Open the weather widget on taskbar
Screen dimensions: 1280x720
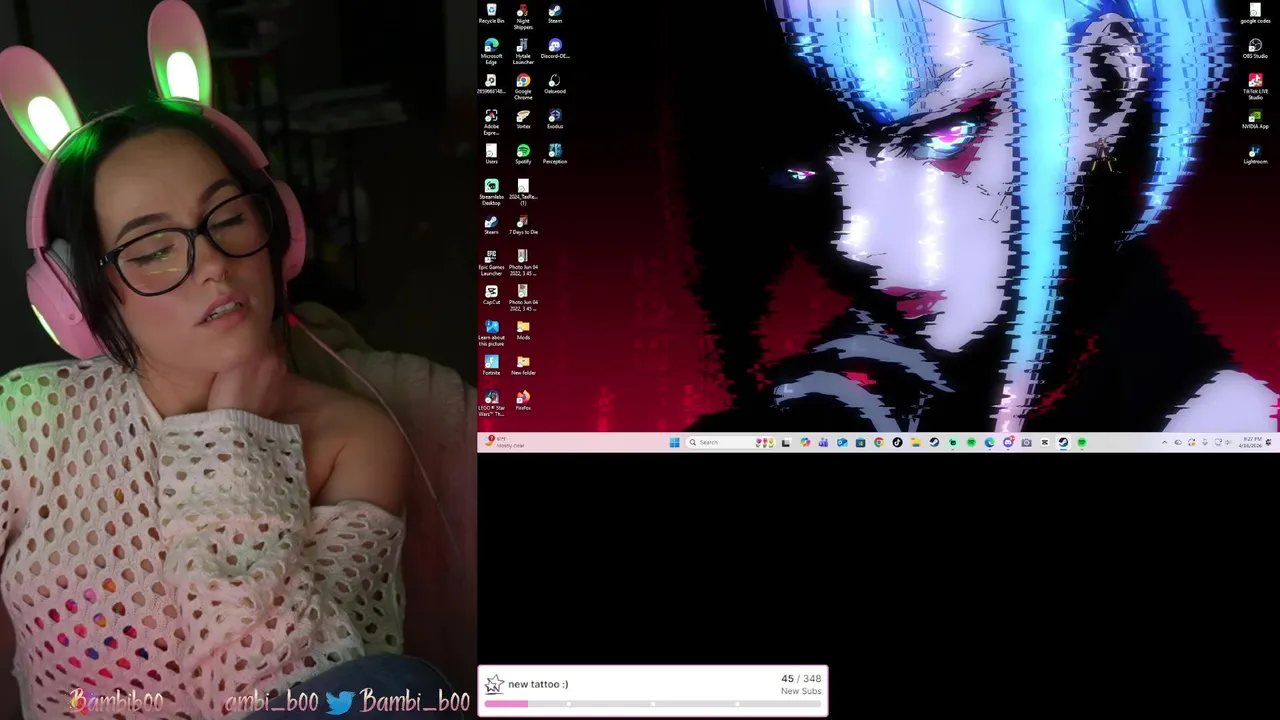tap(506, 442)
